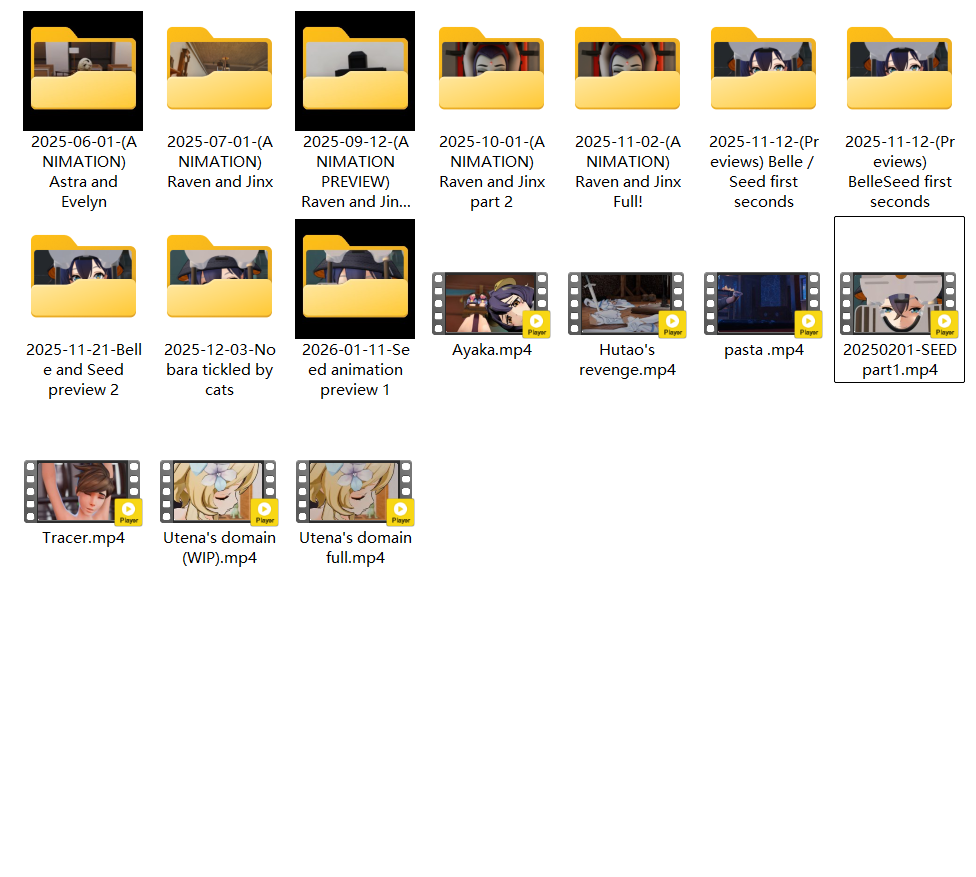Select the Belle and Seed preview 2 folder
This screenshot has width=976, height=877.
(x=83, y=278)
